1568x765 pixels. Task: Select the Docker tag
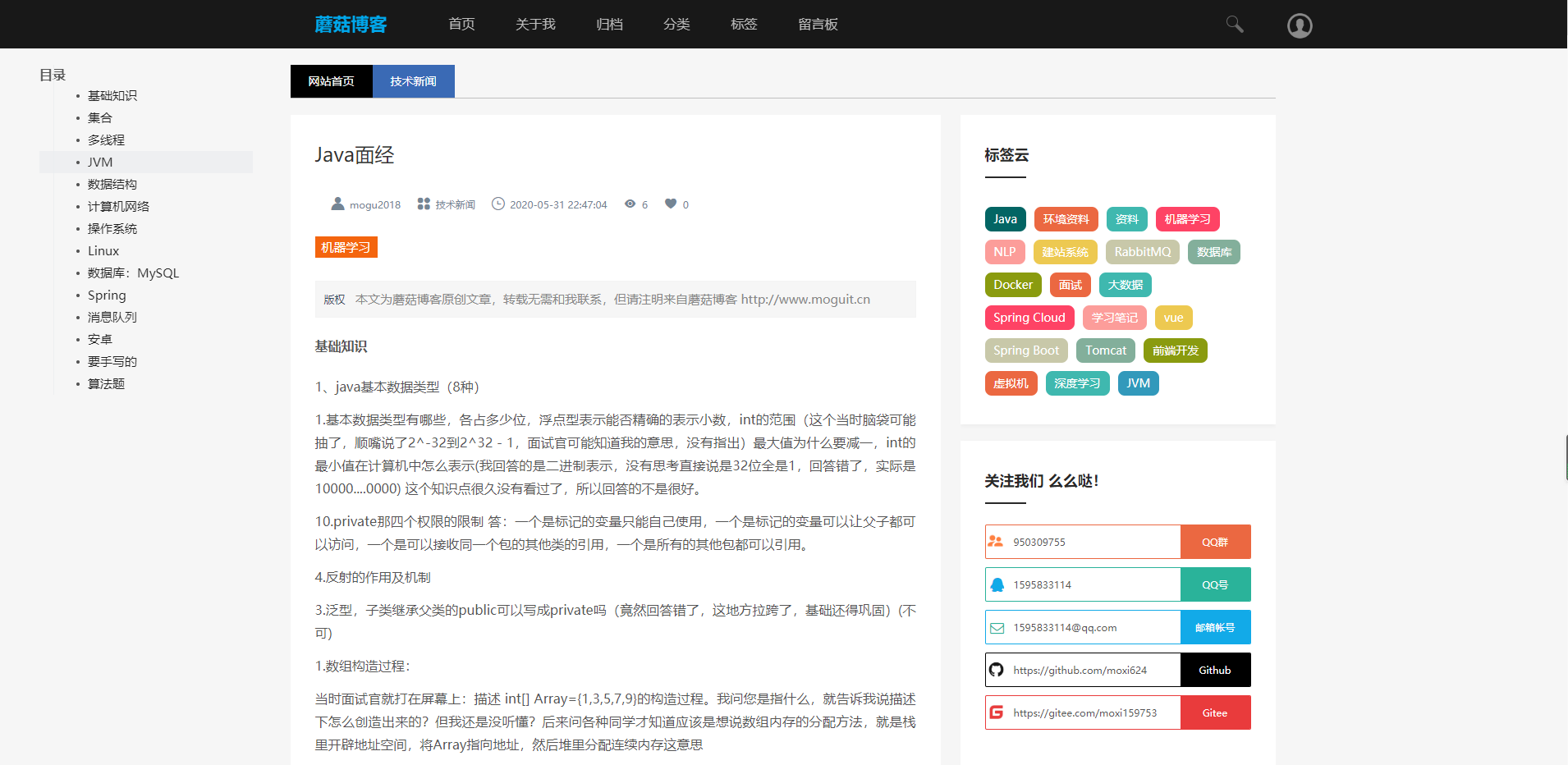click(x=1013, y=285)
